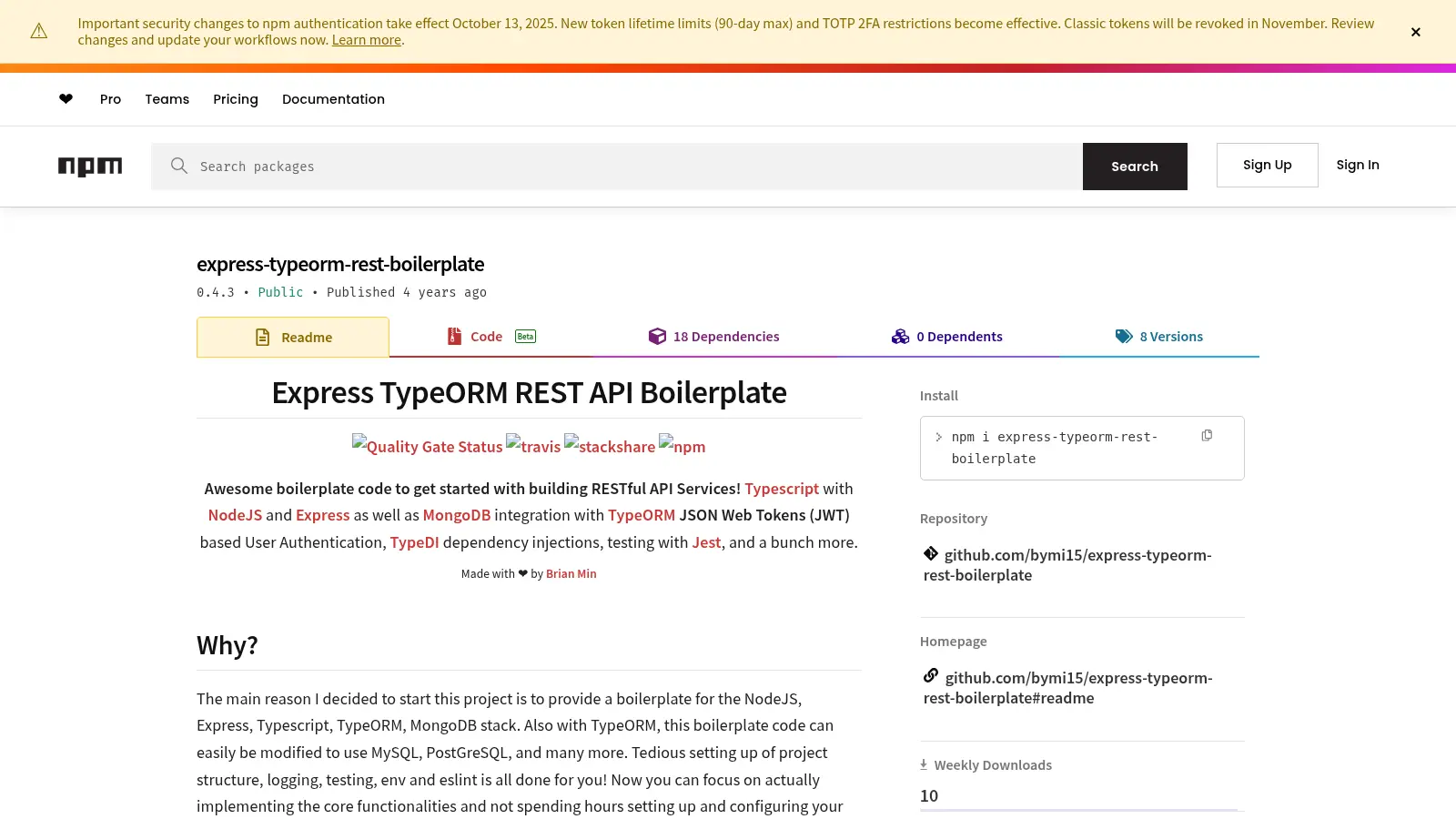Image resolution: width=1456 pixels, height=819 pixels.
Task: Dismiss the security notice banner
Action: pos(1415,32)
